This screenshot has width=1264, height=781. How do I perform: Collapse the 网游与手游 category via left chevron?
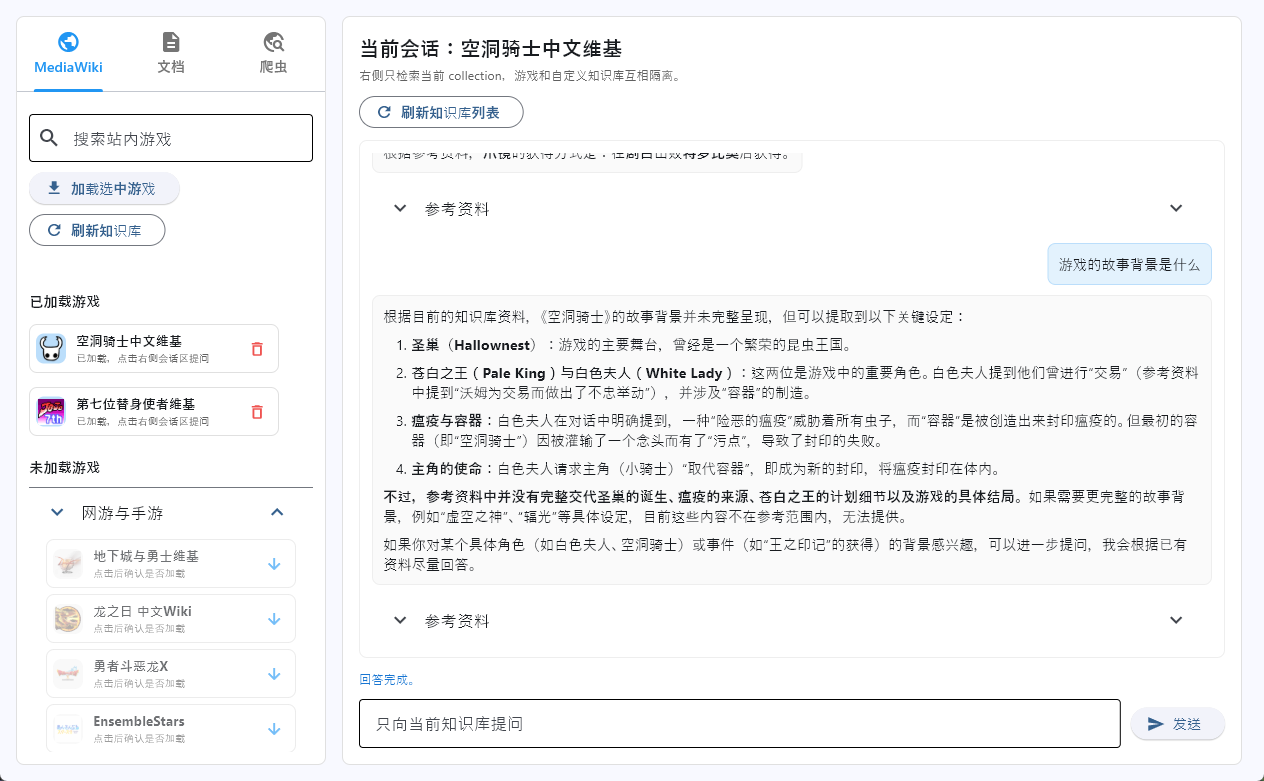tap(58, 512)
